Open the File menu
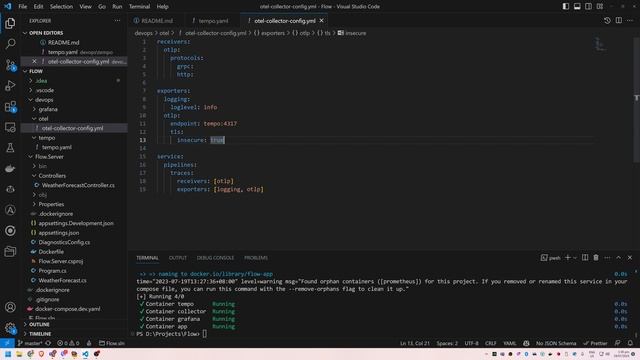Image resolution: width=640 pixels, height=360 pixels. click(23, 7)
